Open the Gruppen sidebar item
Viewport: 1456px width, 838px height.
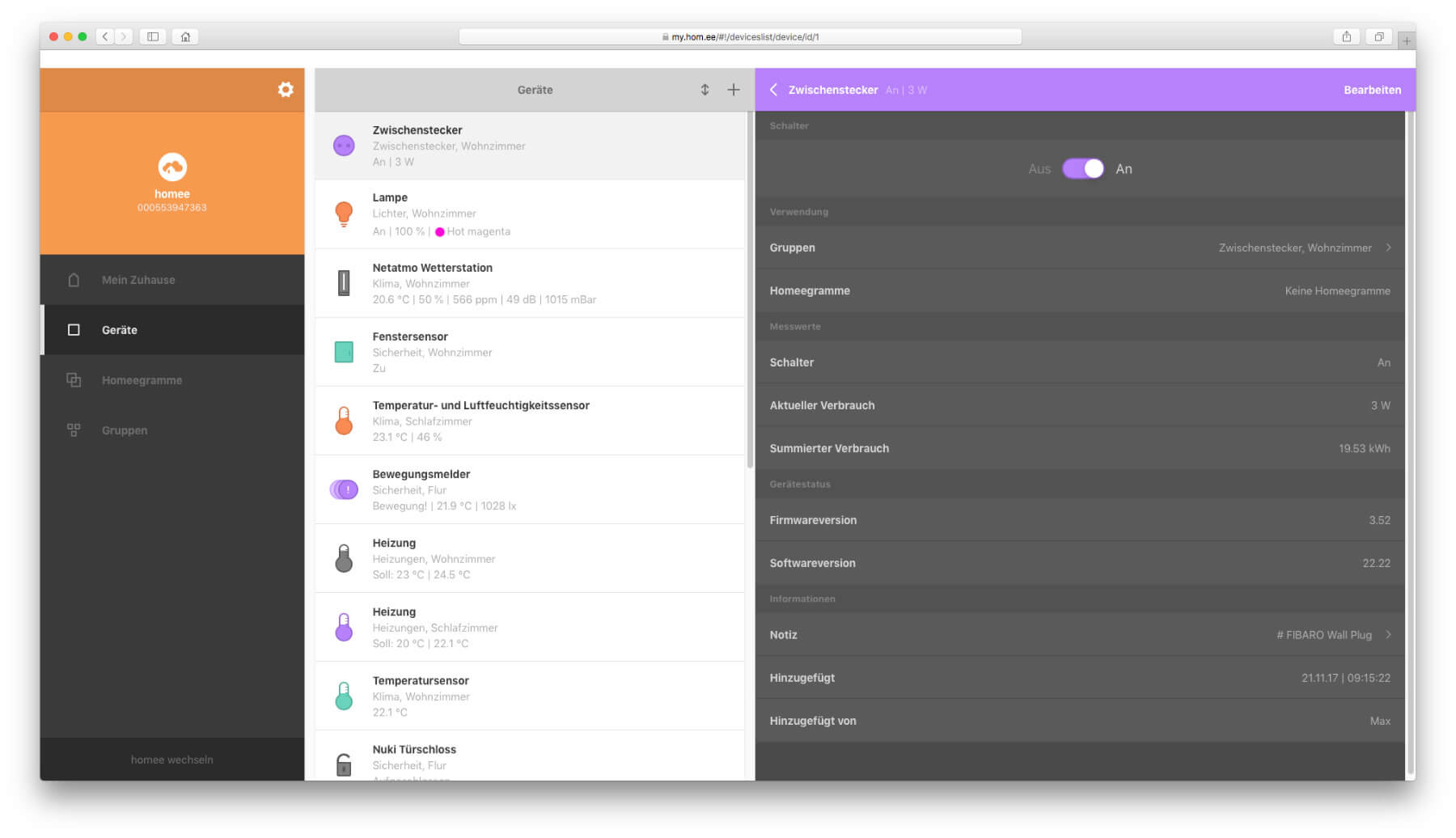point(125,430)
